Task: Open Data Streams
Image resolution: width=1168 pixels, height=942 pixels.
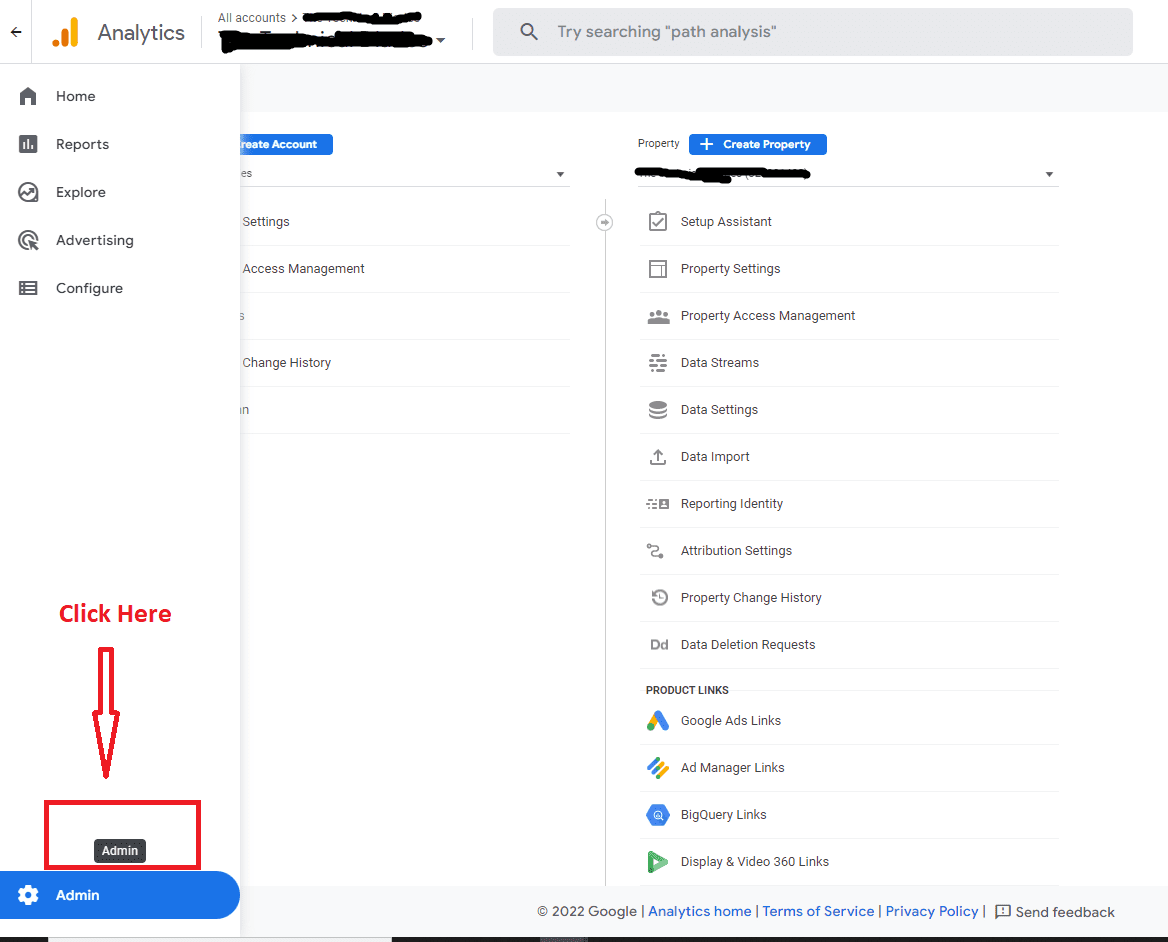Action: (x=849, y=363)
